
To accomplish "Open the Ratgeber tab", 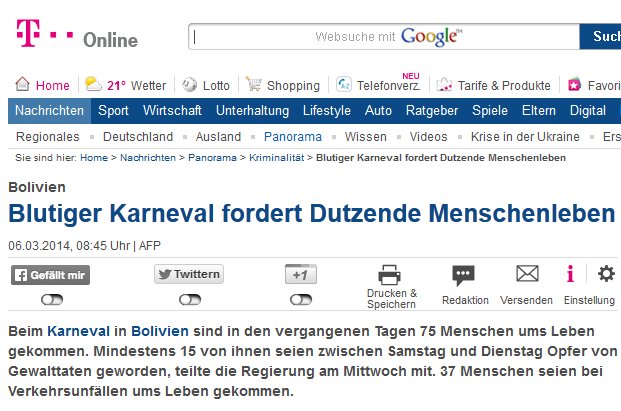I will coord(432,110).
